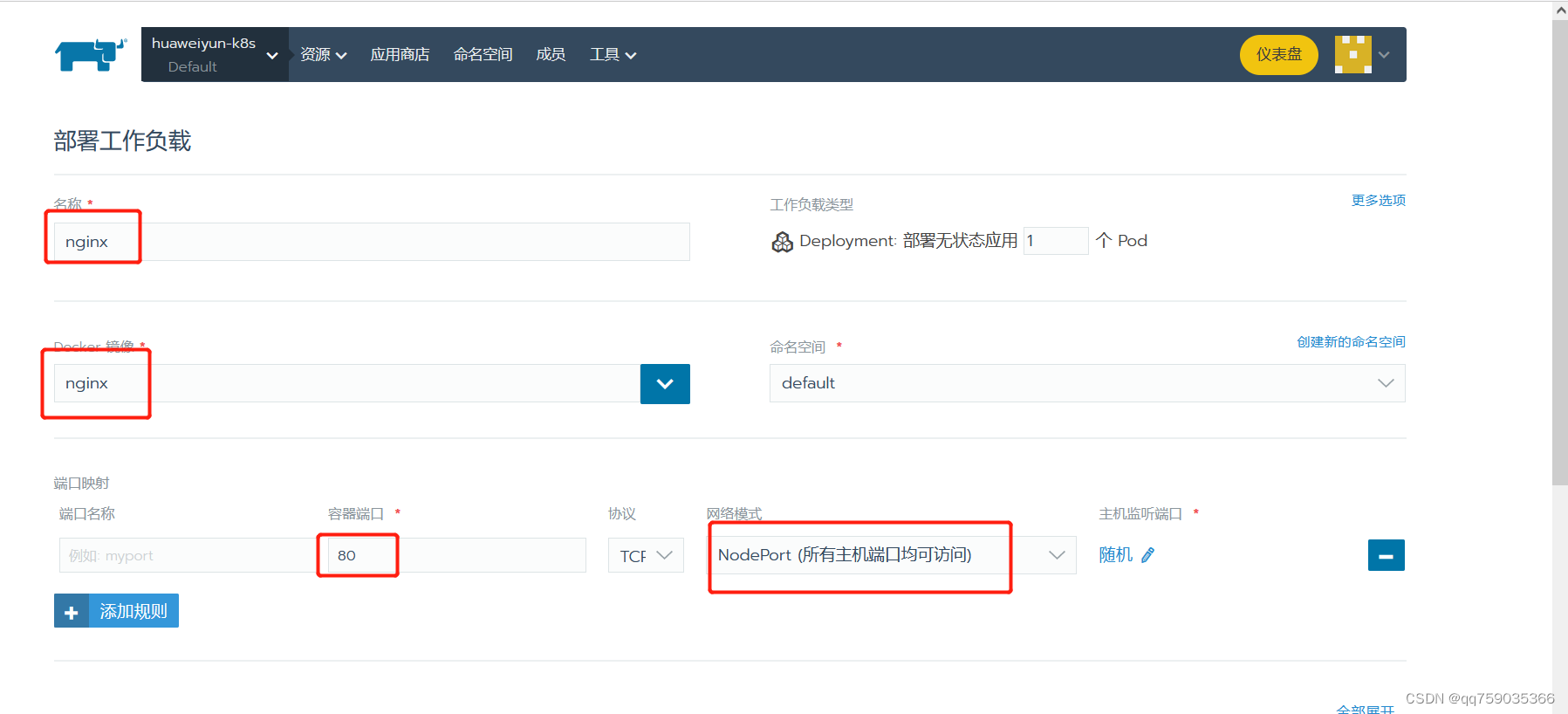Click the 随机 host port link
The width and height of the screenshot is (1568, 714).
1115,555
